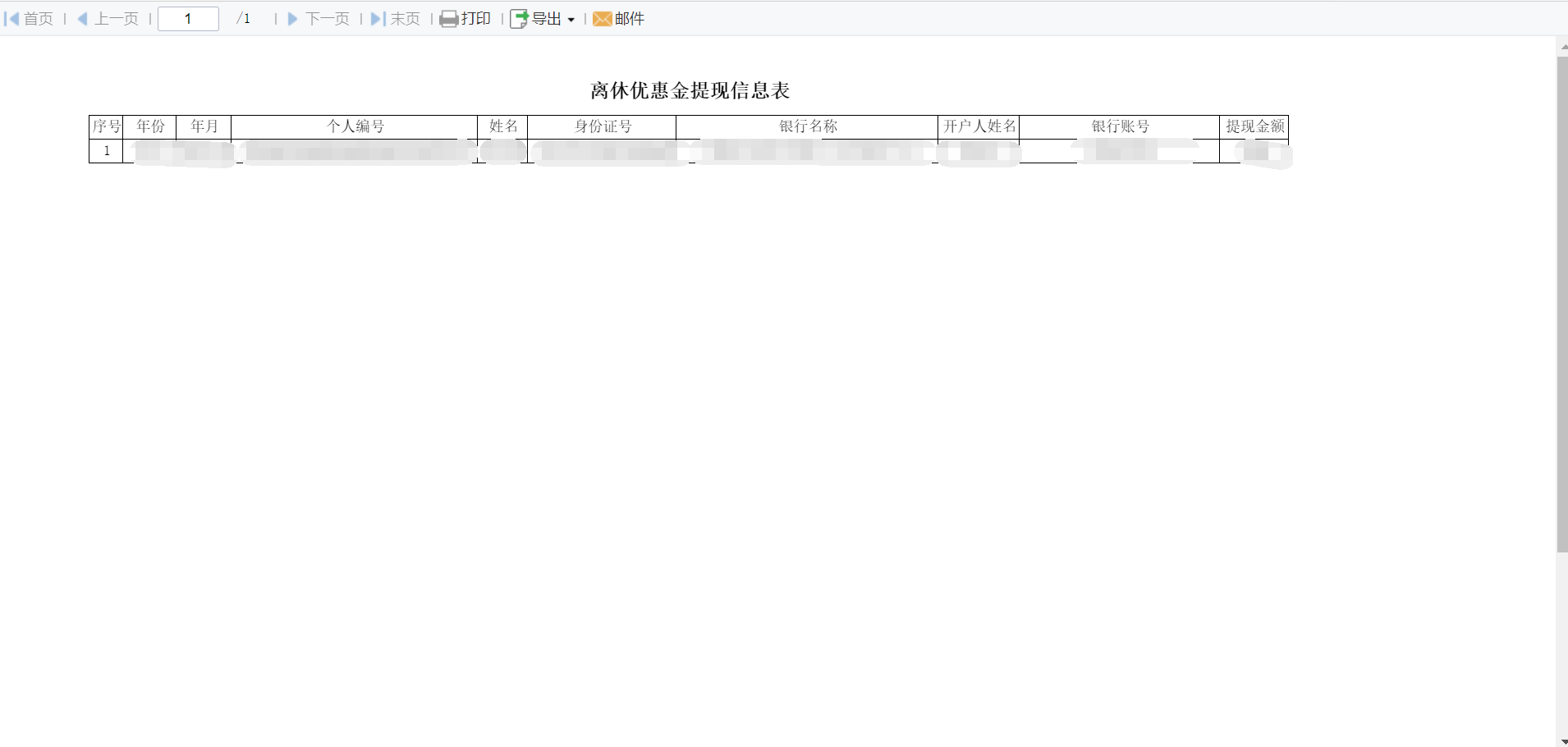Viewport: 1568px width, 747px height.
Task: Click the 末页 label
Action: click(x=406, y=19)
